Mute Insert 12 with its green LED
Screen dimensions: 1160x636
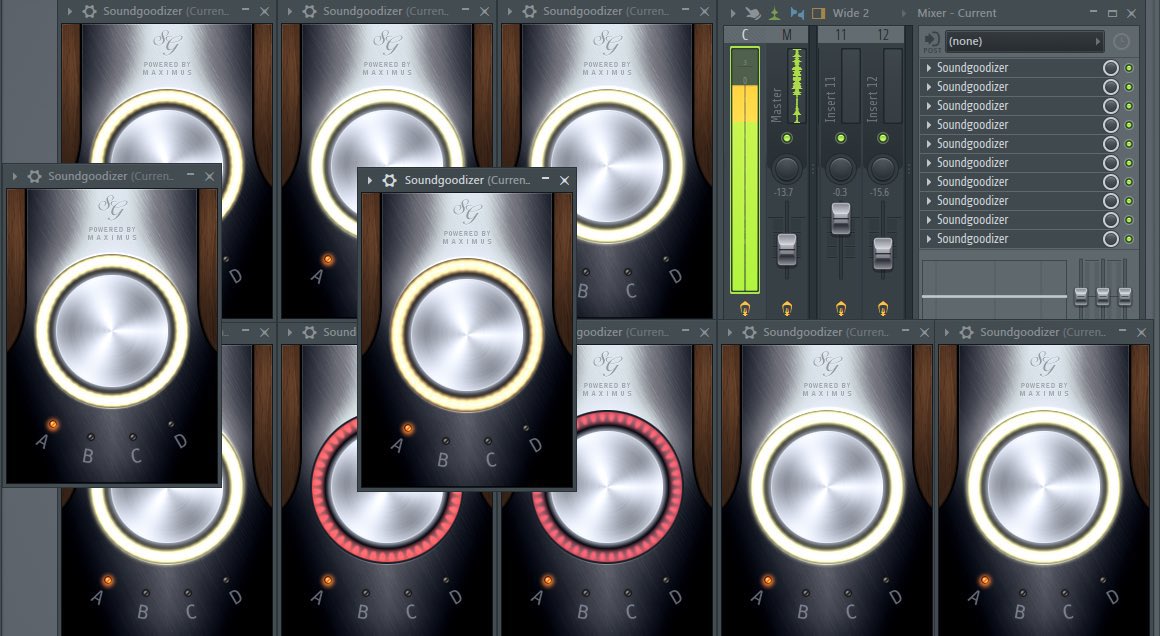point(883,138)
